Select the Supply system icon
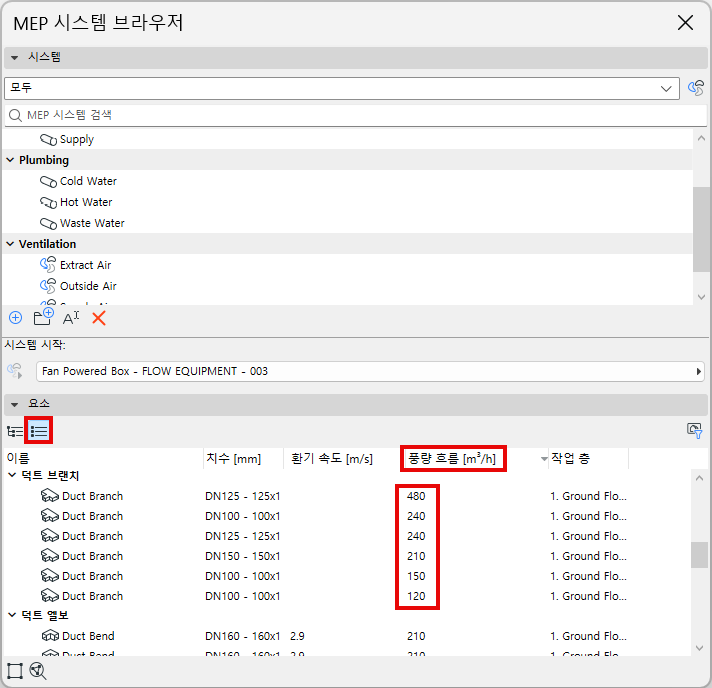Image resolution: width=712 pixels, height=688 pixels. click(48, 139)
